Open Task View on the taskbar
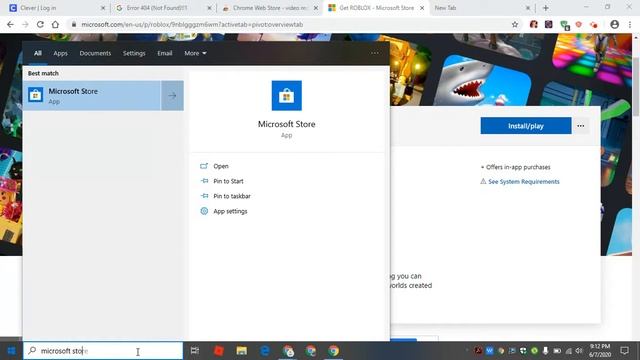This screenshot has width=640, height=360. pyautogui.click(x=195, y=351)
